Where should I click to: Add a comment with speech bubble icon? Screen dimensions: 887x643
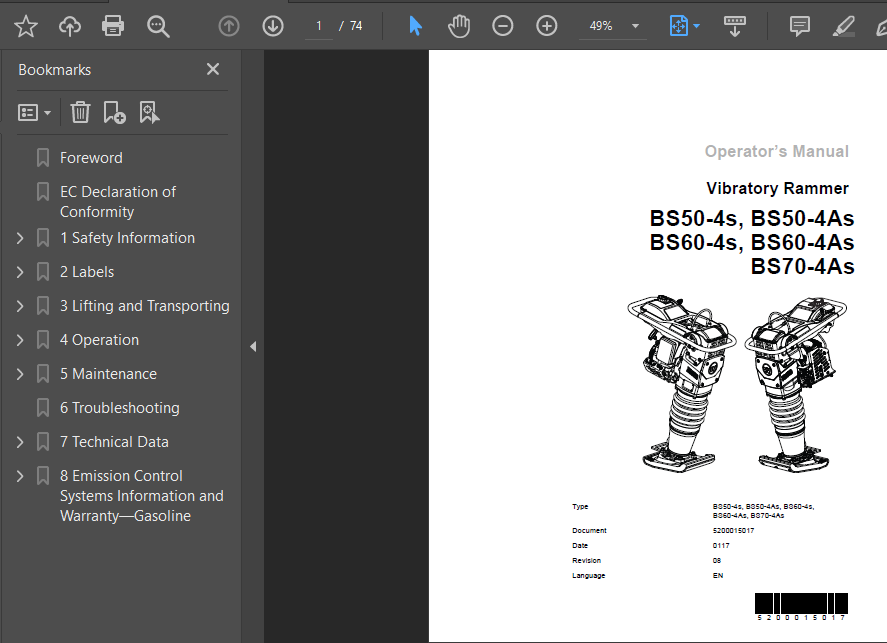coord(799,26)
